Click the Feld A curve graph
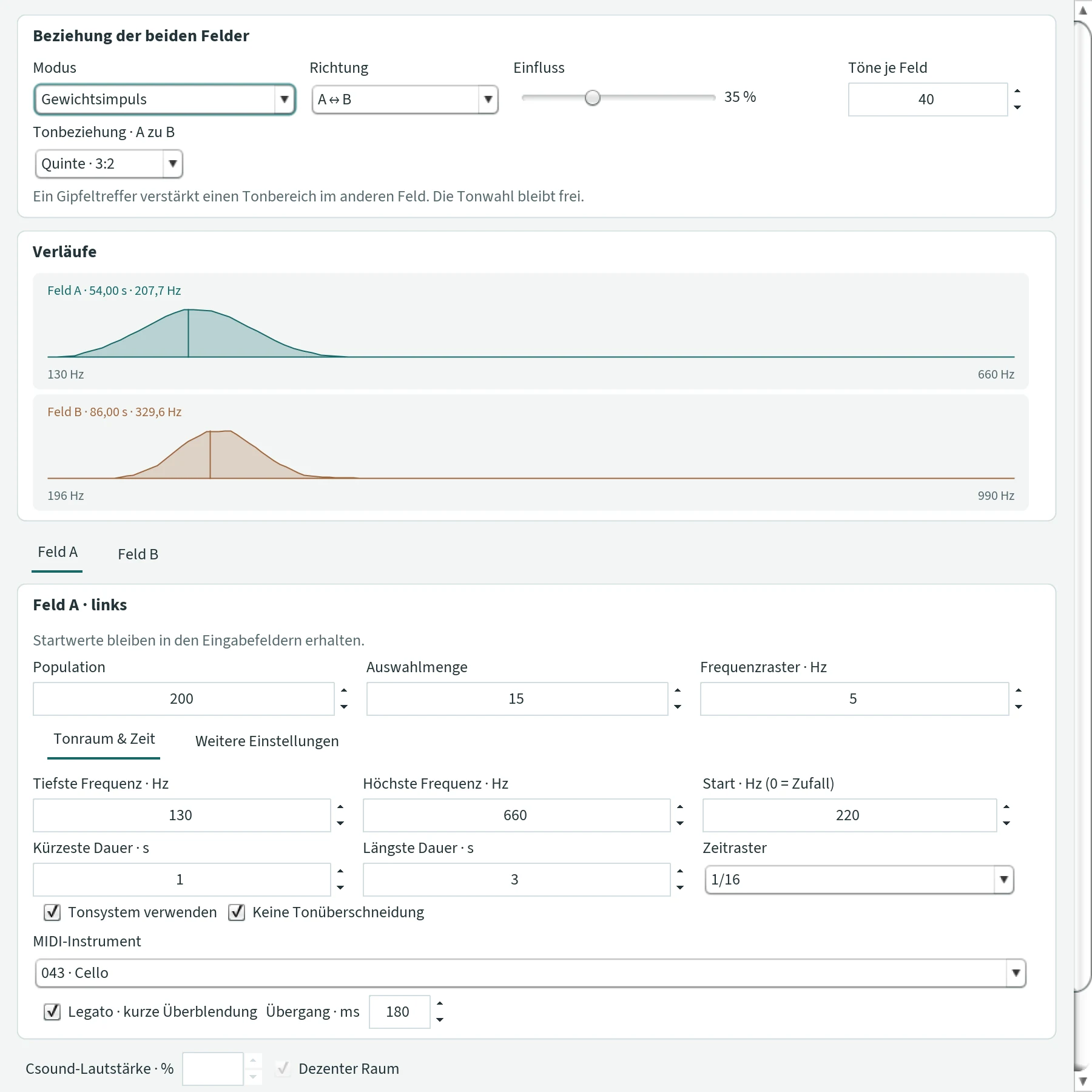 [x=531, y=331]
